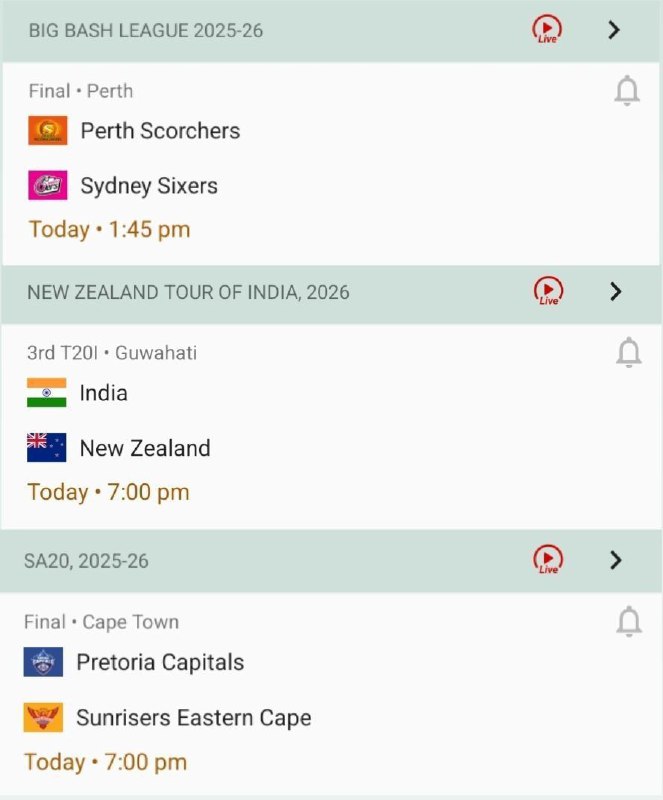Turn on bell alert for SA20 Final
The width and height of the screenshot is (663, 800).
click(x=628, y=622)
